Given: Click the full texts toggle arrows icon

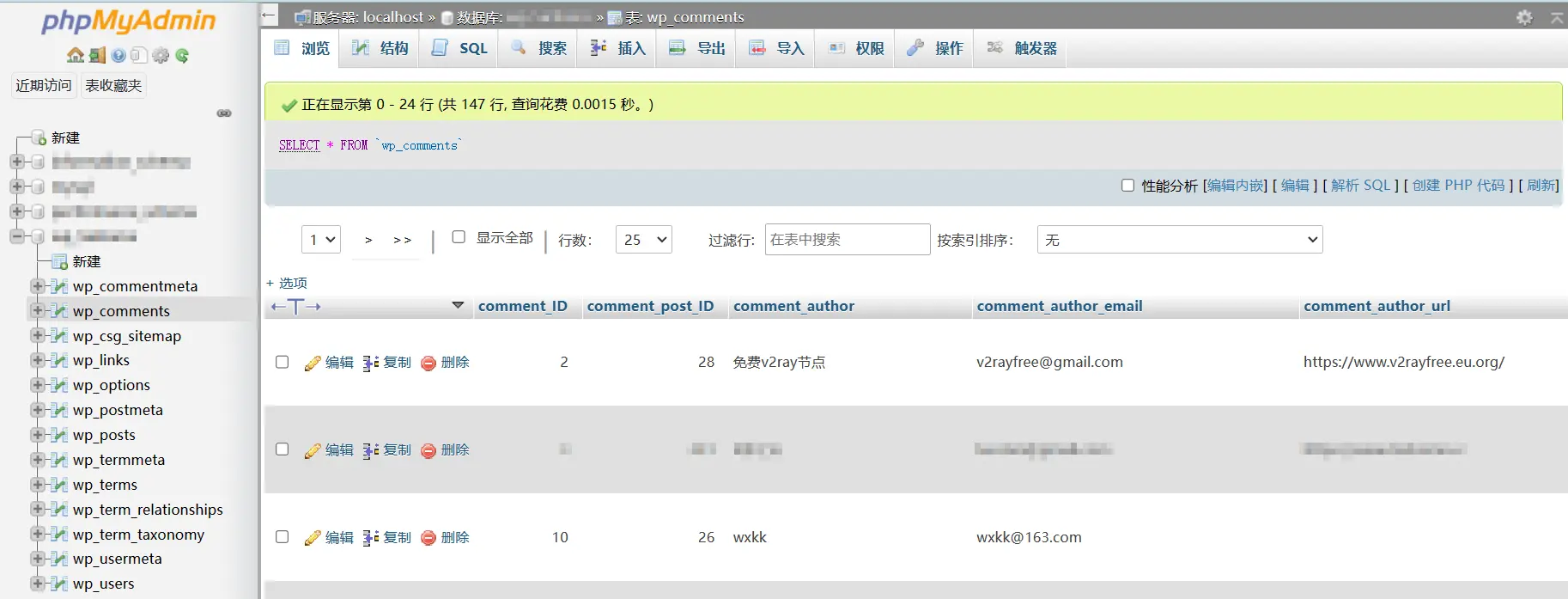Looking at the screenshot, I should tap(295, 306).
